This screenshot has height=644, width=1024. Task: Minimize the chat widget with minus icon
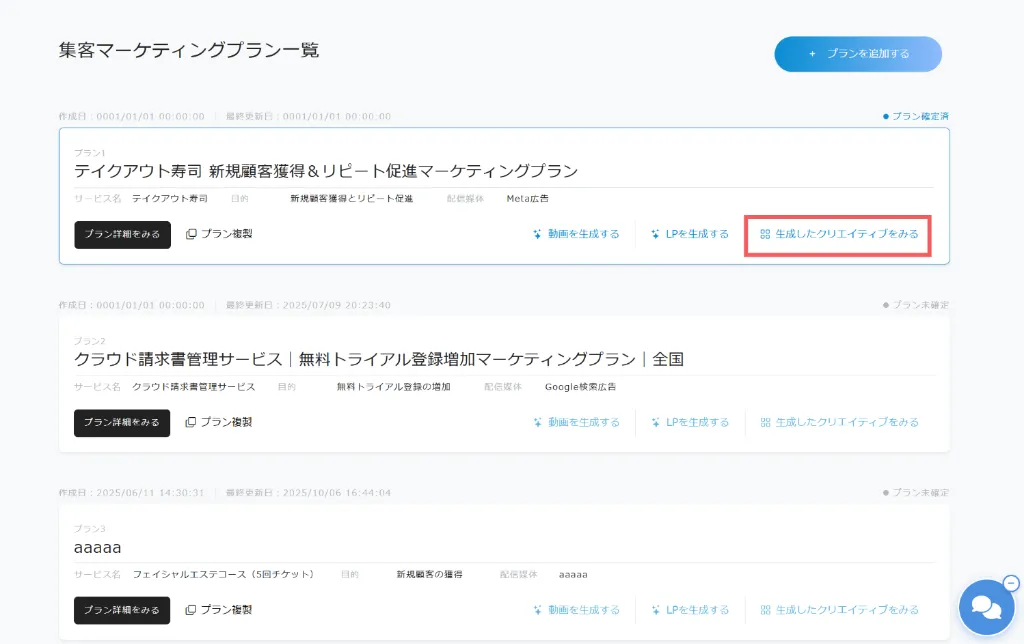[1010, 583]
